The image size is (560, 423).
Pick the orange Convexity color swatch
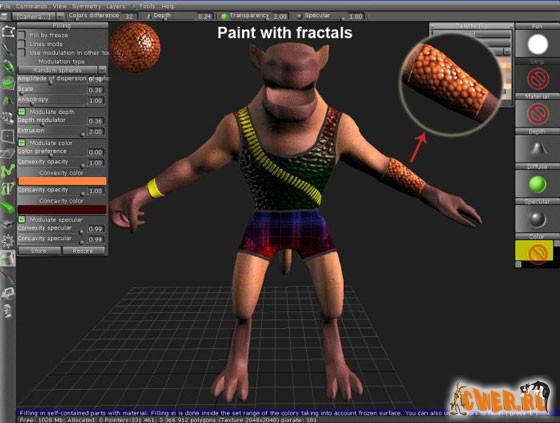(x=62, y=181)
